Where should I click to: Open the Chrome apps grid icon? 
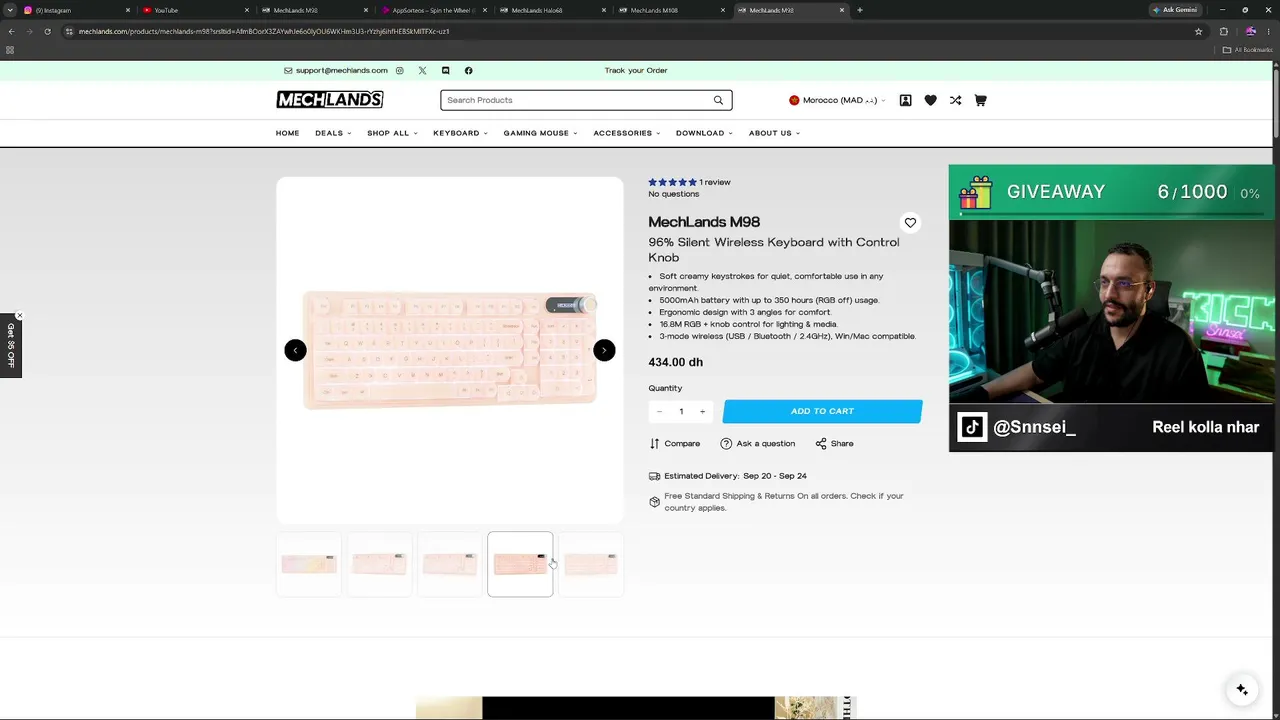pyautogui.click(x=10, y=50)
